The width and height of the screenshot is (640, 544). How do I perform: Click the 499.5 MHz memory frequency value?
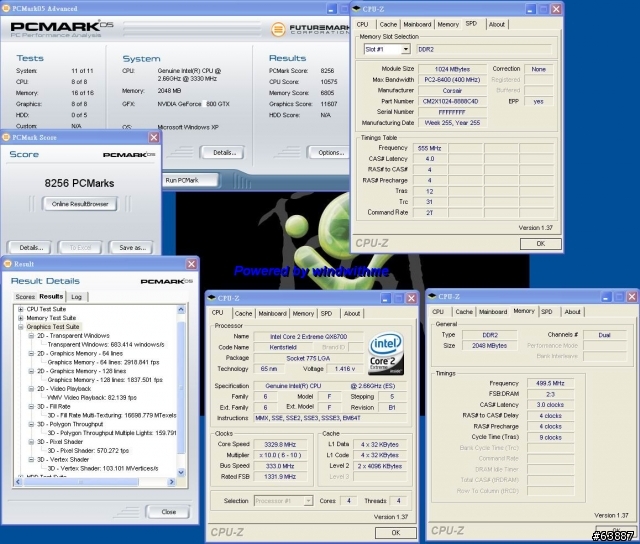click(550, 383)
